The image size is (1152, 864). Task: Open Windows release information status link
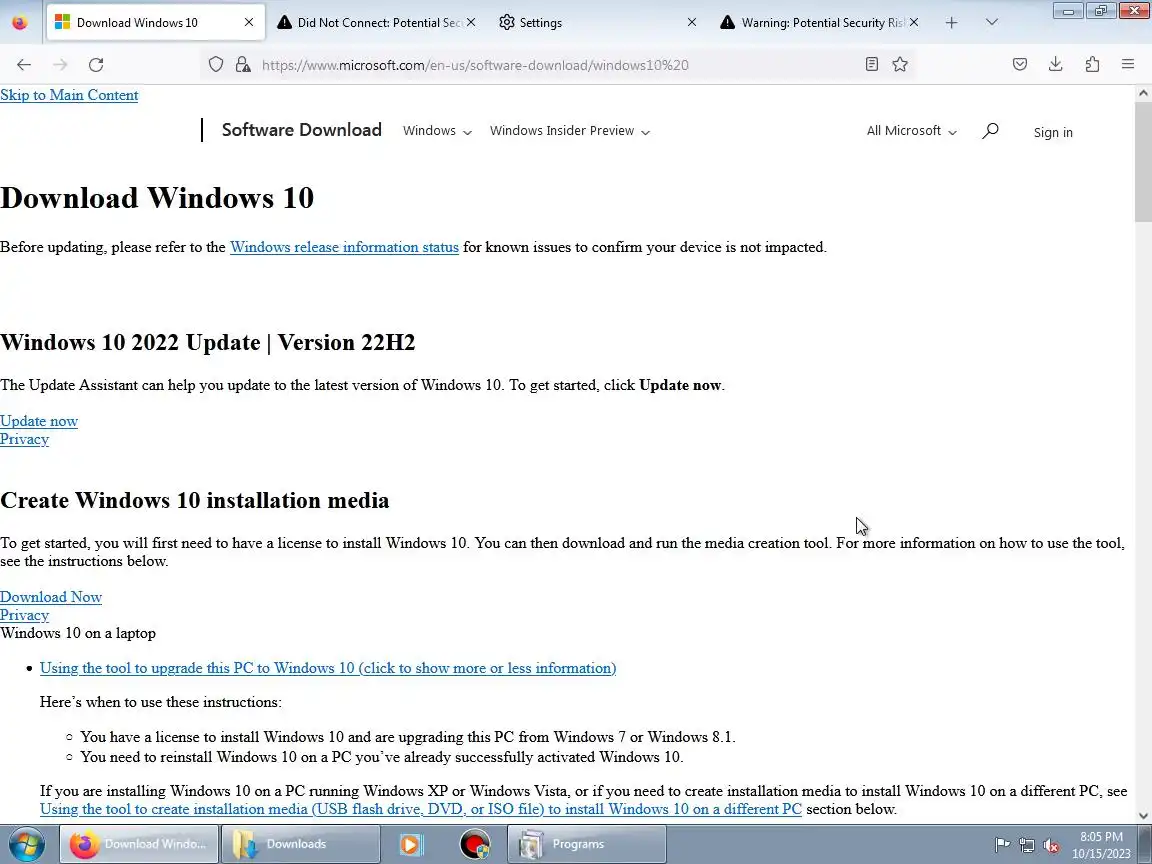pyautogui.click(x=345, y=248)
